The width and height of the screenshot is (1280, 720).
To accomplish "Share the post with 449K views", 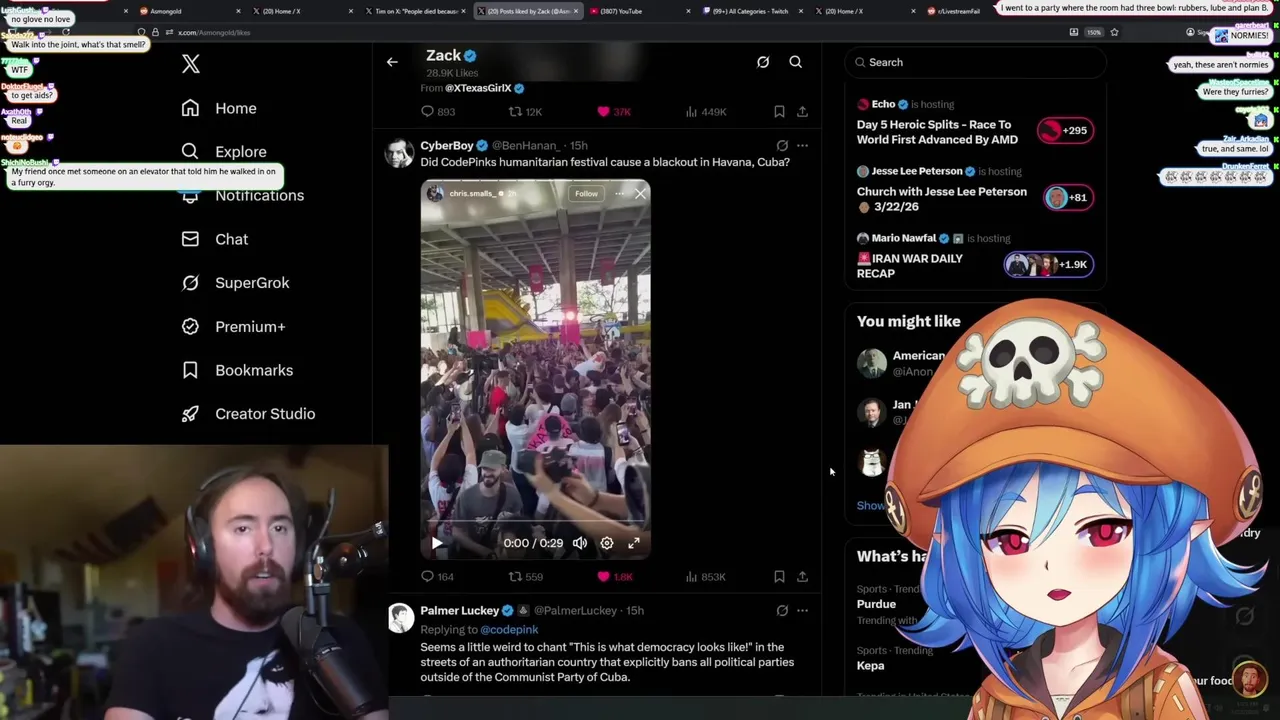I will [x=802, y=112].
